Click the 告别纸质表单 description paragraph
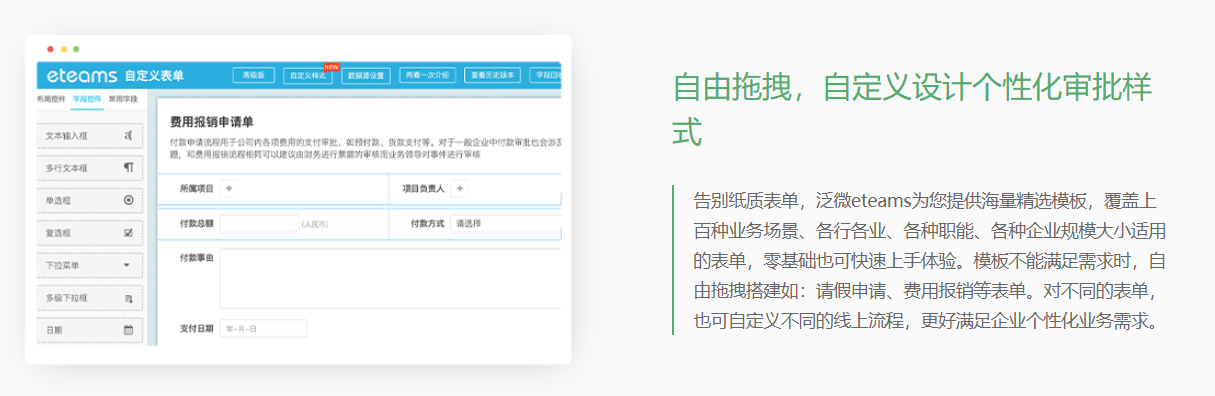The image size is (1215, 396). (x=930, y=261)
